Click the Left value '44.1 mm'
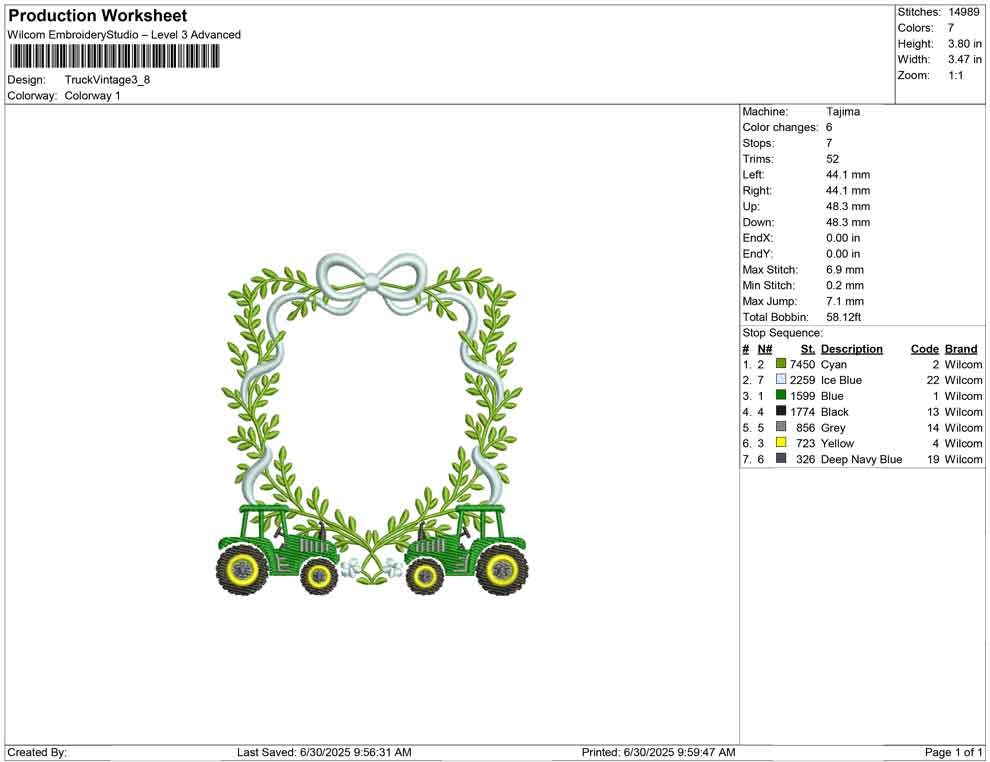This screenshot has height=762, width=990. click(x=848, y=175)
